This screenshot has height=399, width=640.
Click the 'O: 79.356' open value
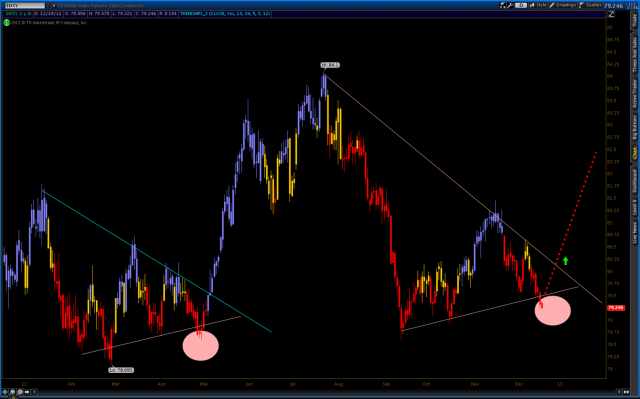point(75,14)
